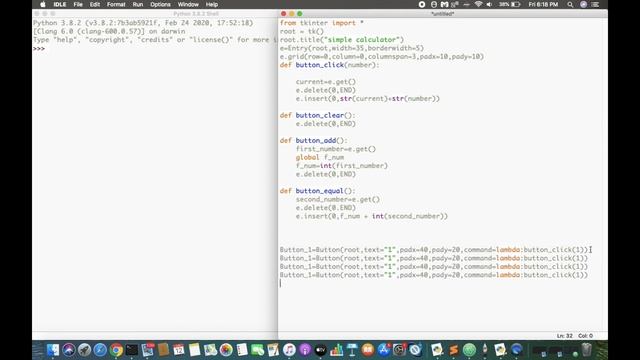
Task: Open Terminal from the dock
Action: click(132, 350)
